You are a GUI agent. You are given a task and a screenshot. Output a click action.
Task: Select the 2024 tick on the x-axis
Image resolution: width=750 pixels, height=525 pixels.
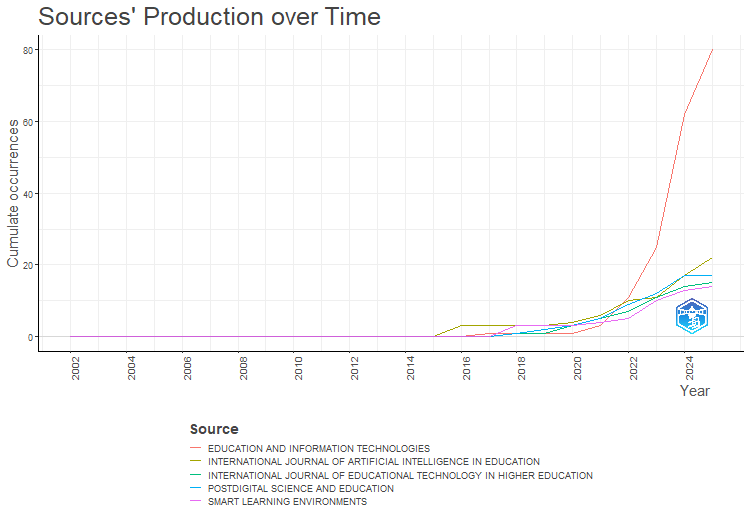[690, 369]
